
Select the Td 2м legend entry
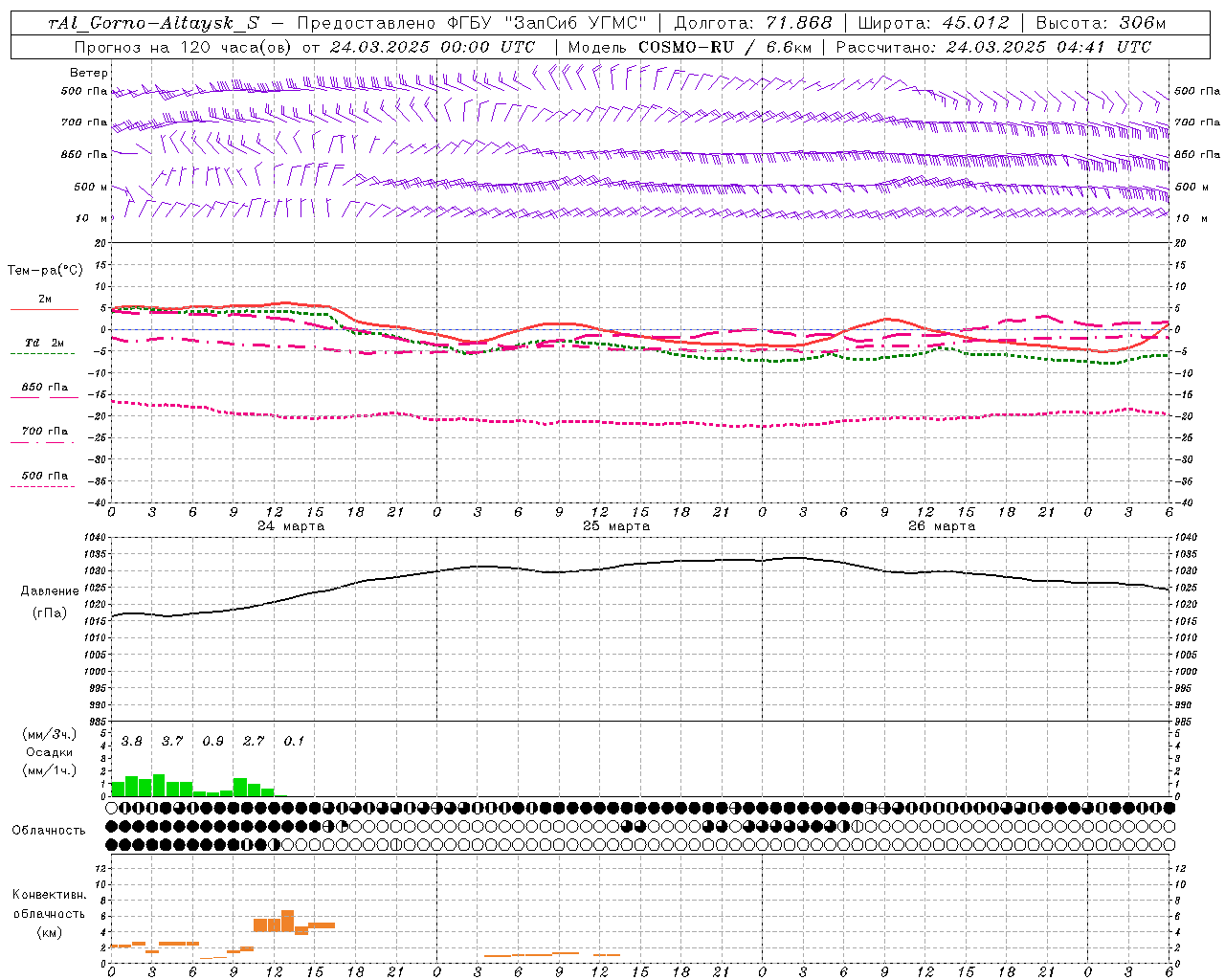coord(45,343)
